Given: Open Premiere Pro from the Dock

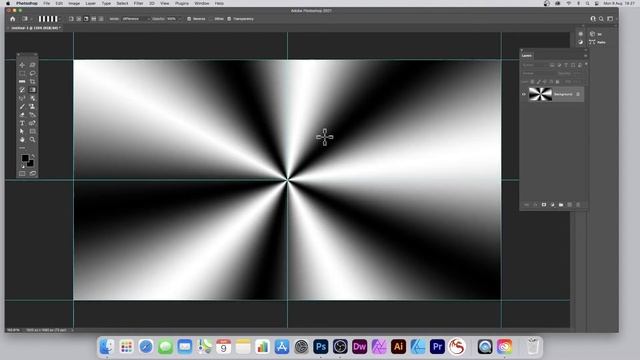Looking at the screenshot, I should click(437, 347).
